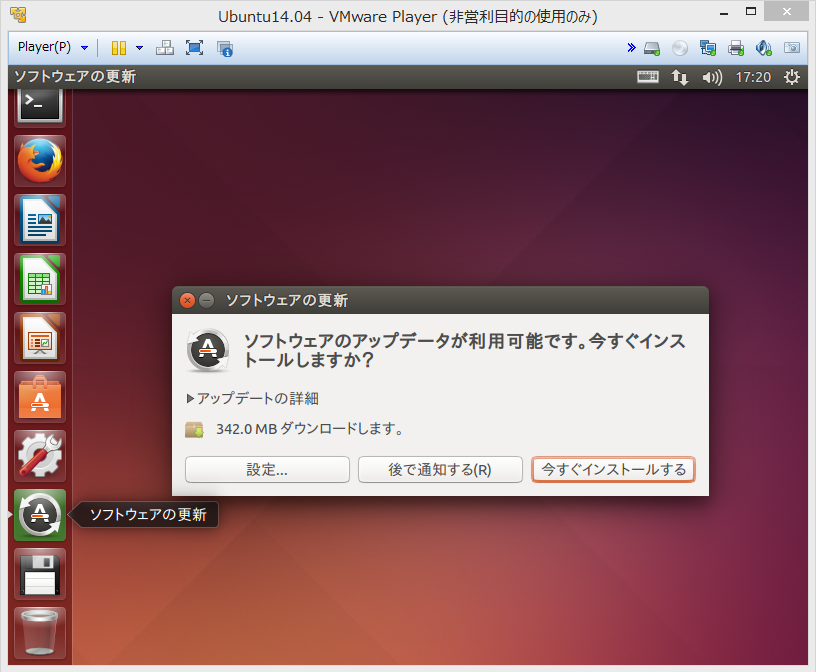Viewport: 816px width, 672px height.
Task: Open the Ubuntu session gear menu
Action: (x=792, y=77)
